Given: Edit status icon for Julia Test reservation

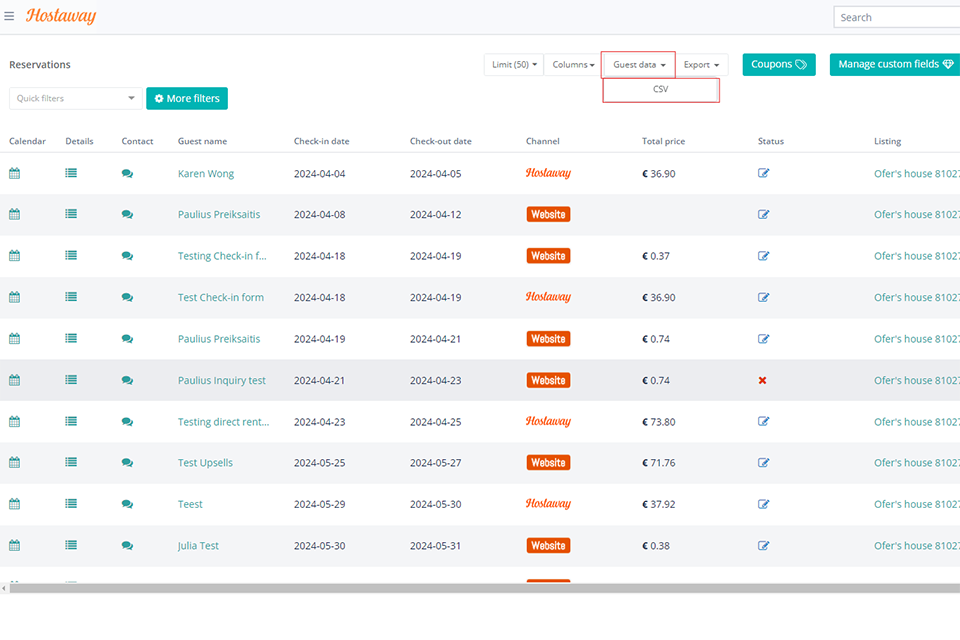Looking at the screenshot, I should [763, 546].
